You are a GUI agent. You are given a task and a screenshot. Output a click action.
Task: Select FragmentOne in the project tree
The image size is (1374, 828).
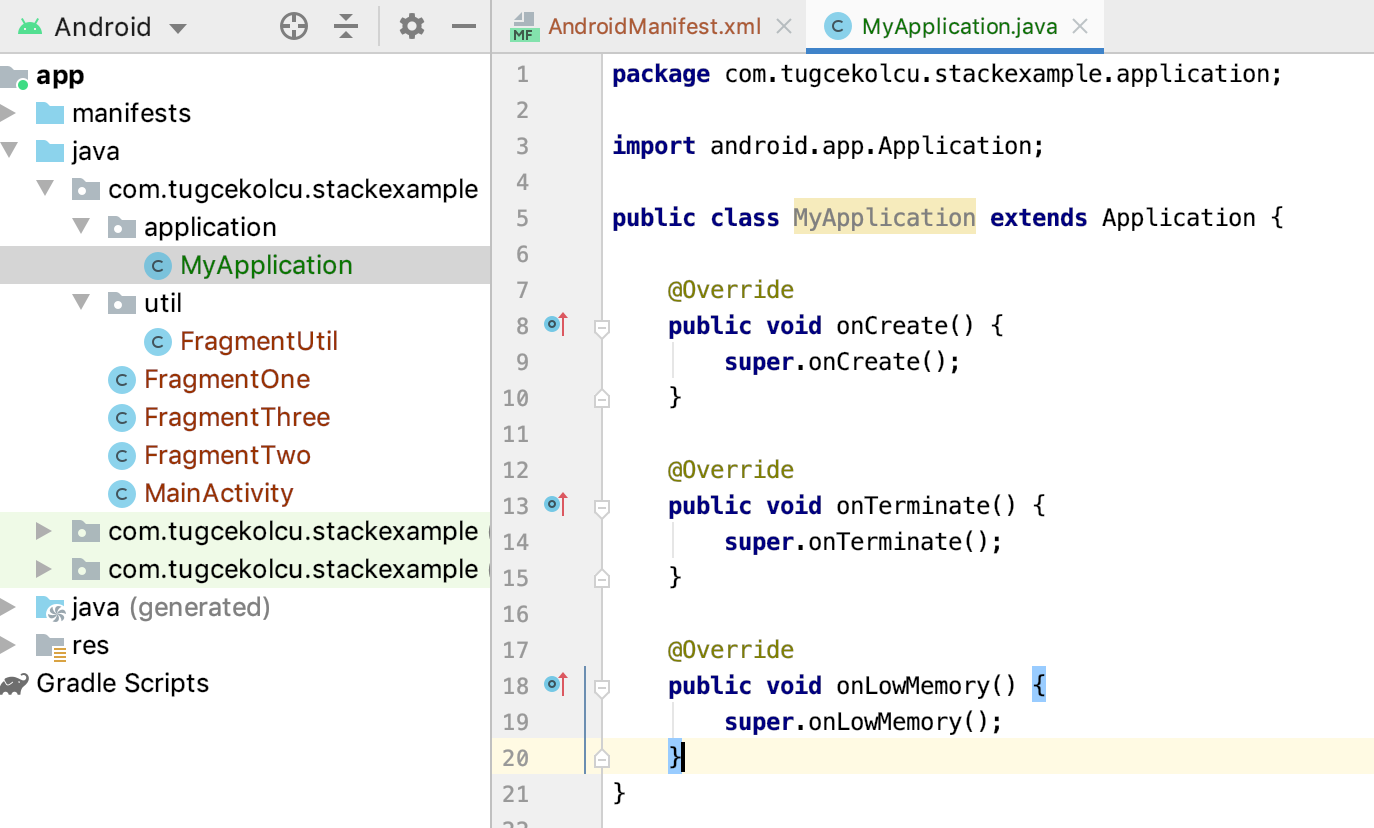[x=227, y=379]
